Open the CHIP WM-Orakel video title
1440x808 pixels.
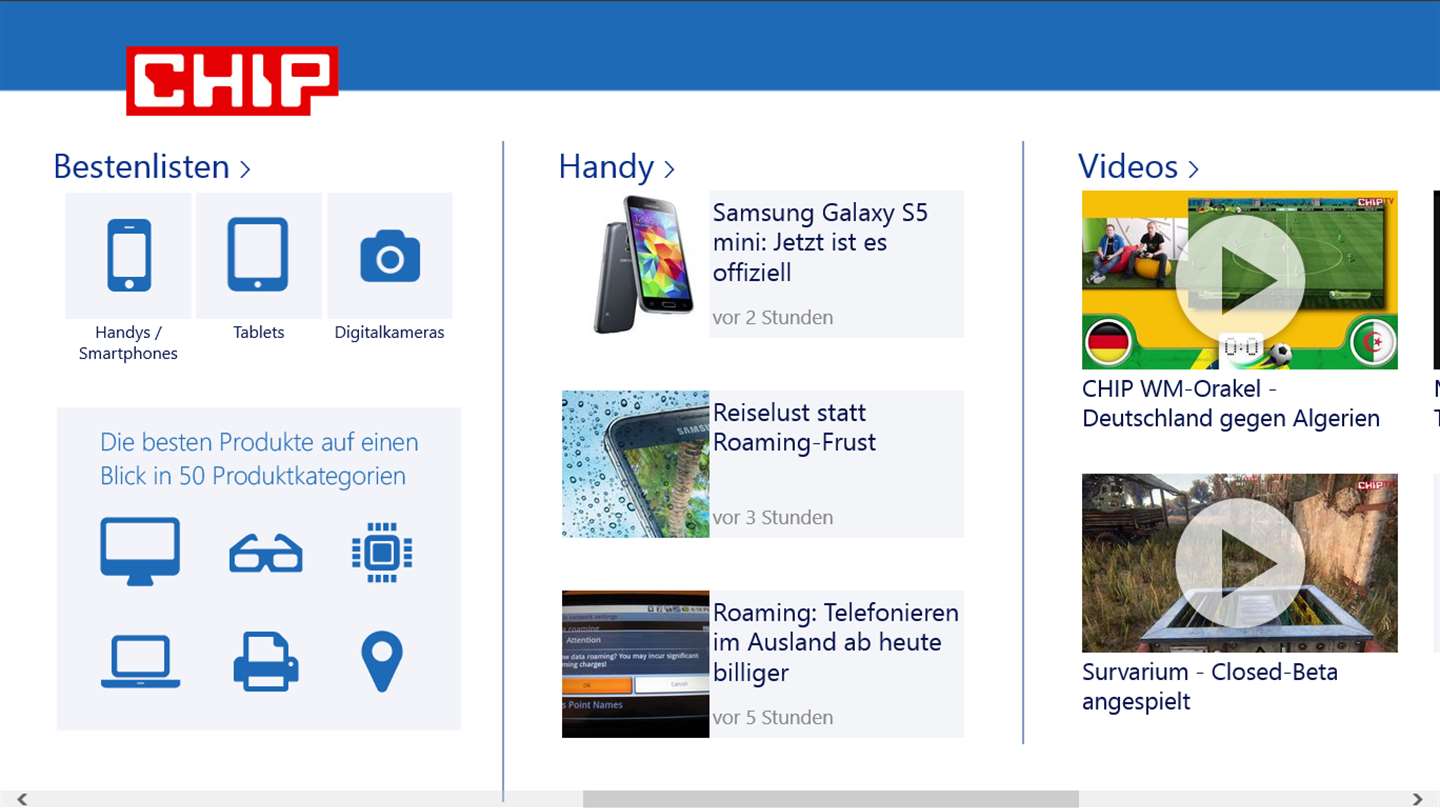(1231, 403)
